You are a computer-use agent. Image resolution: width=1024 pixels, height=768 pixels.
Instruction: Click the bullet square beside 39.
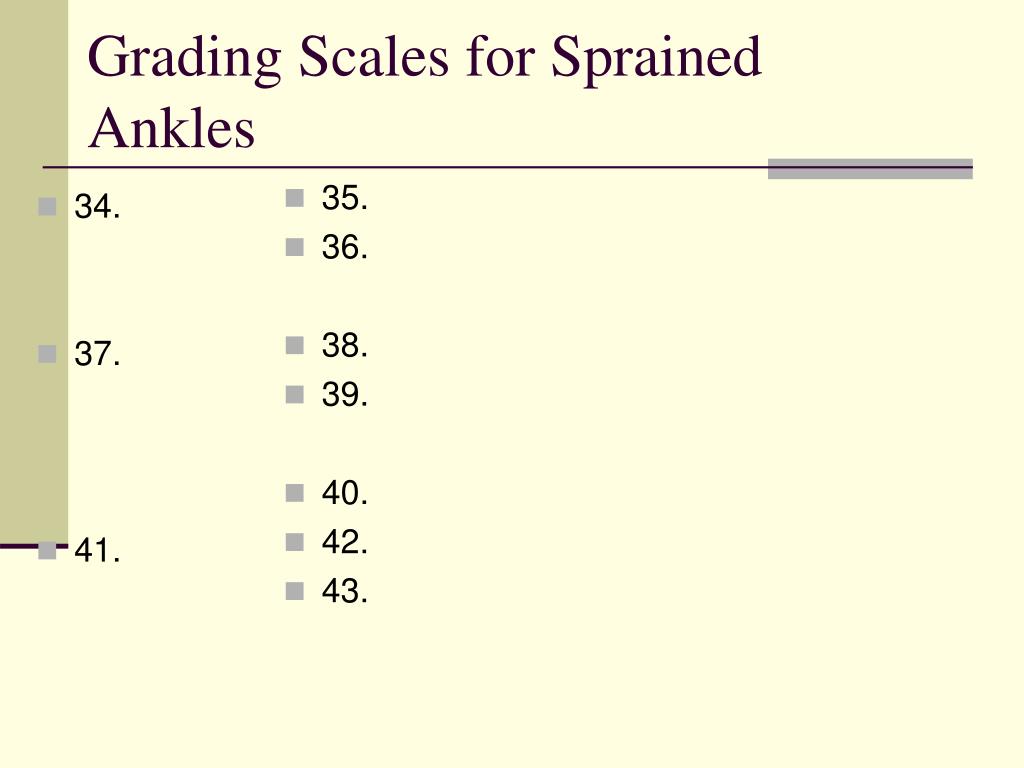point(295,394)
